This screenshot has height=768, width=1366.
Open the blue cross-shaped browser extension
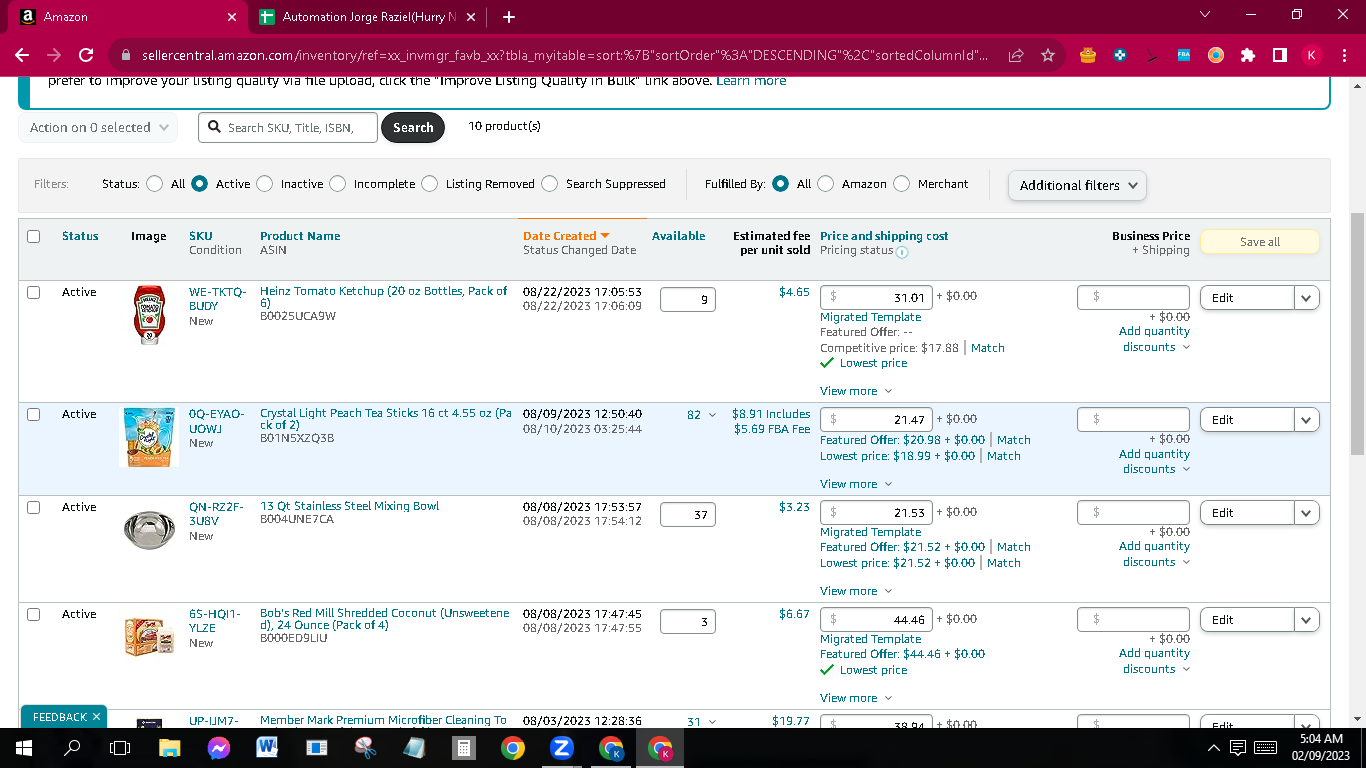1120,56
